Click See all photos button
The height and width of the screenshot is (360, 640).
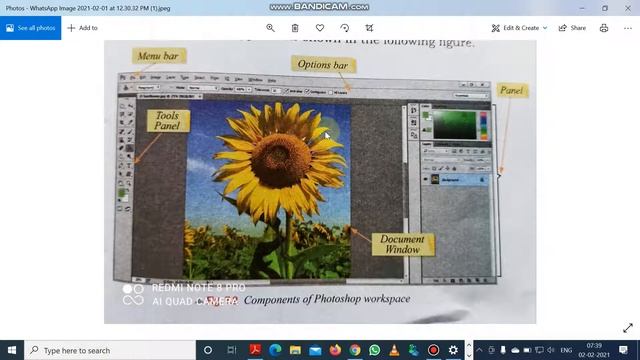[31, 28]
